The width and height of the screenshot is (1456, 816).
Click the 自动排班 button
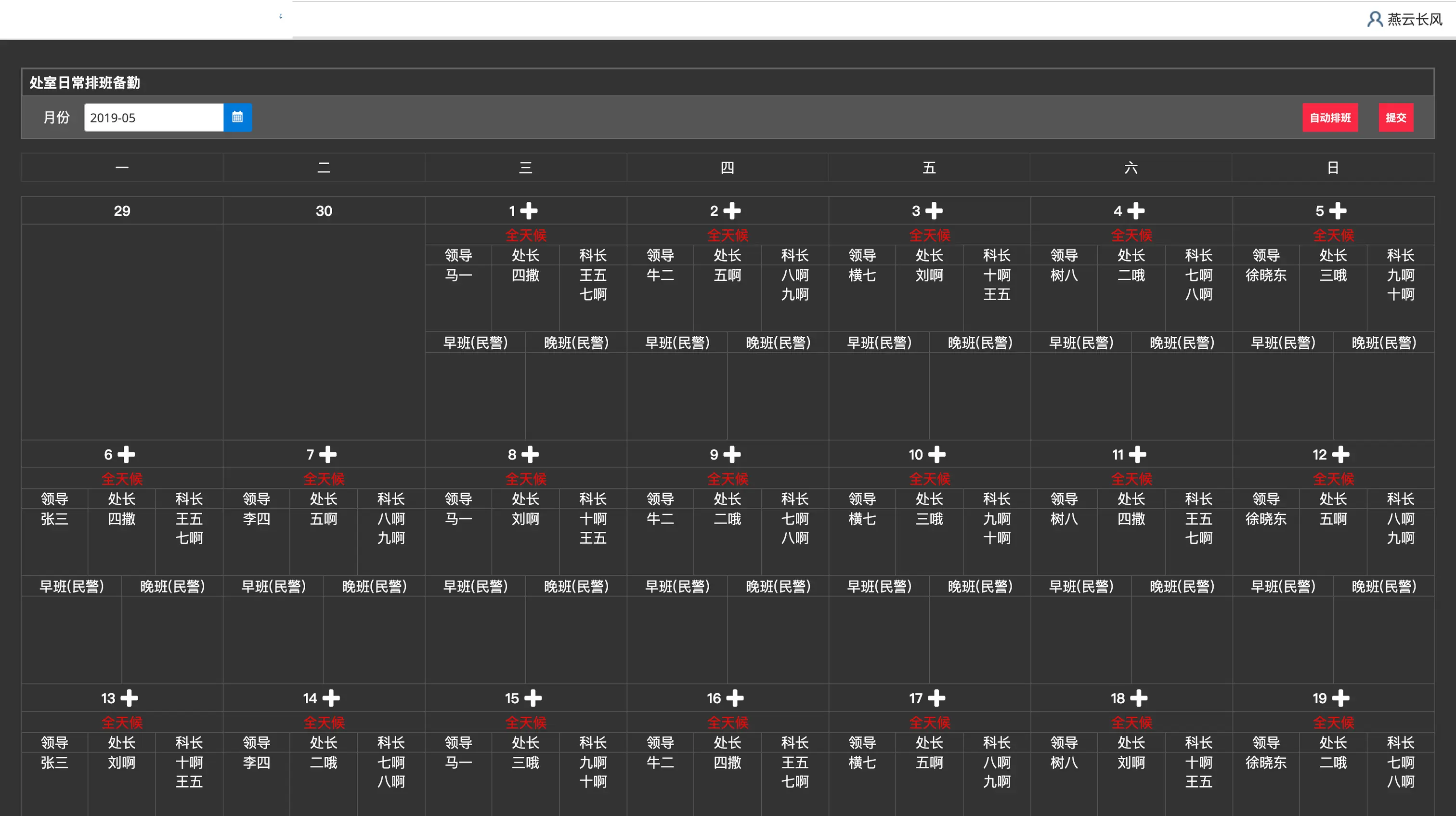(x=1329, y=118)
